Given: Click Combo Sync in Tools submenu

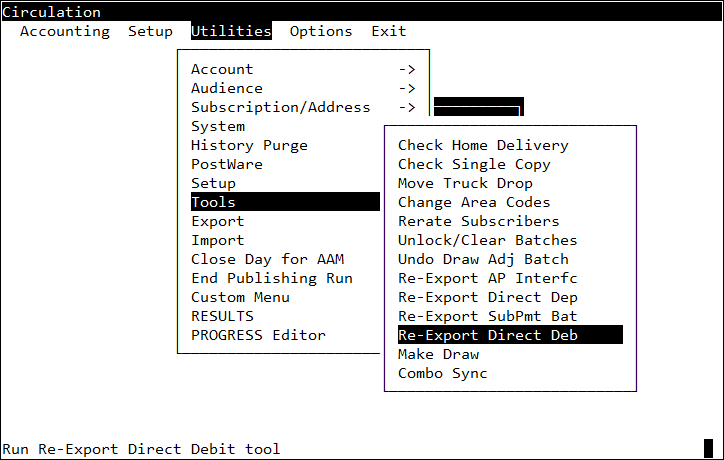Looking at the screenshot, I should 442,373.
